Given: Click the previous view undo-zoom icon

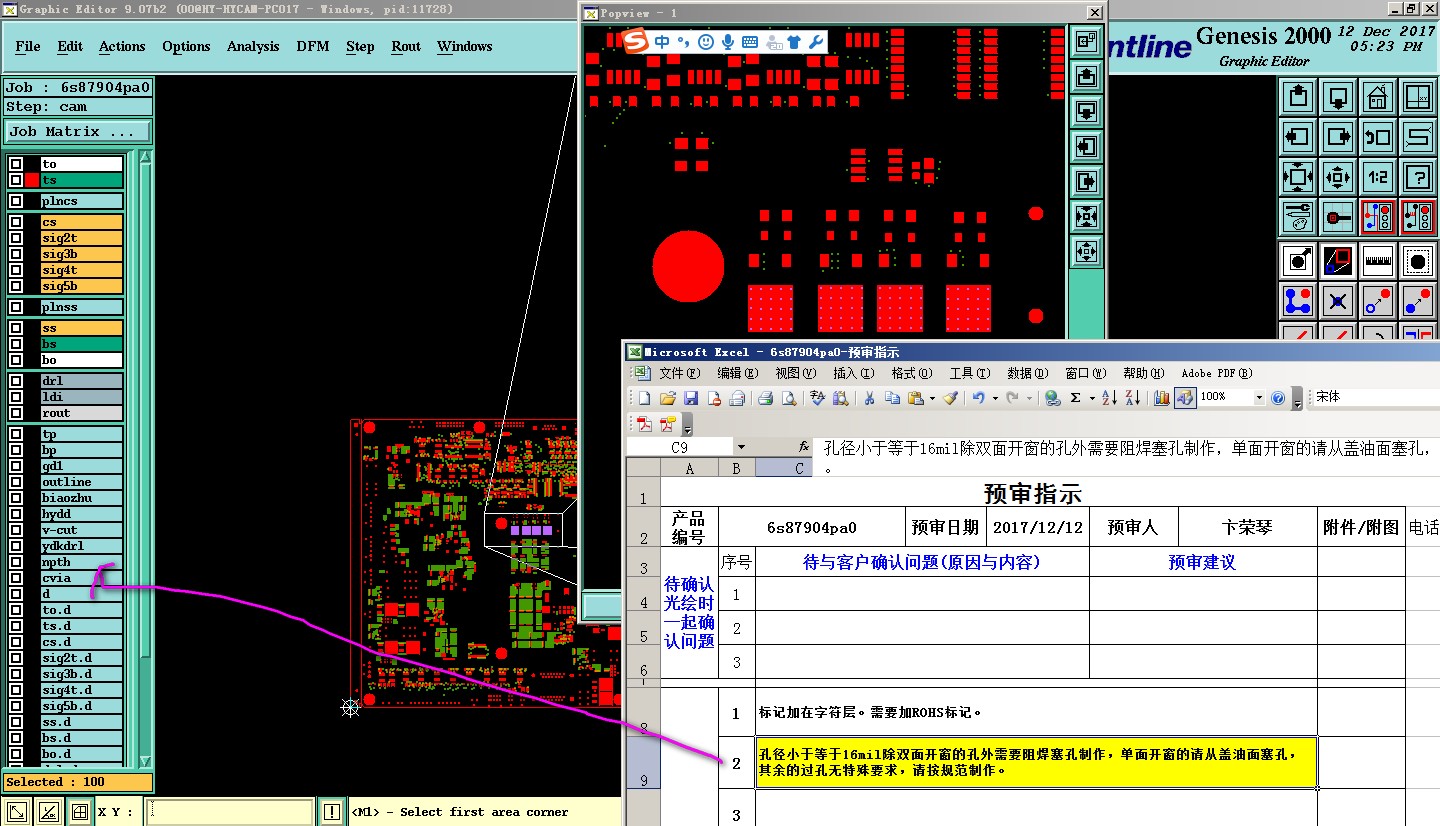Looking at the screenshot, I should (x=1377, y=137).
